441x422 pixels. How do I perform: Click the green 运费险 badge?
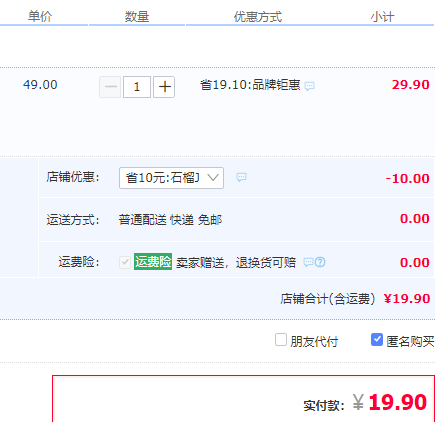(x=153, y=262)
